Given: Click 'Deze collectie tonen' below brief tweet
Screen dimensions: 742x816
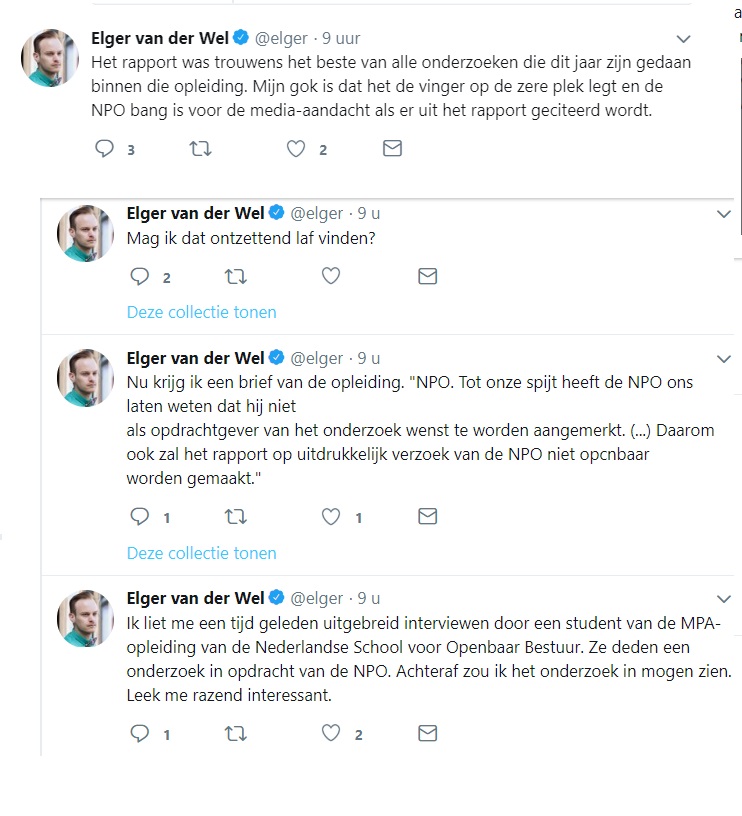Looking at the screenshot, I should click(201, 553).
